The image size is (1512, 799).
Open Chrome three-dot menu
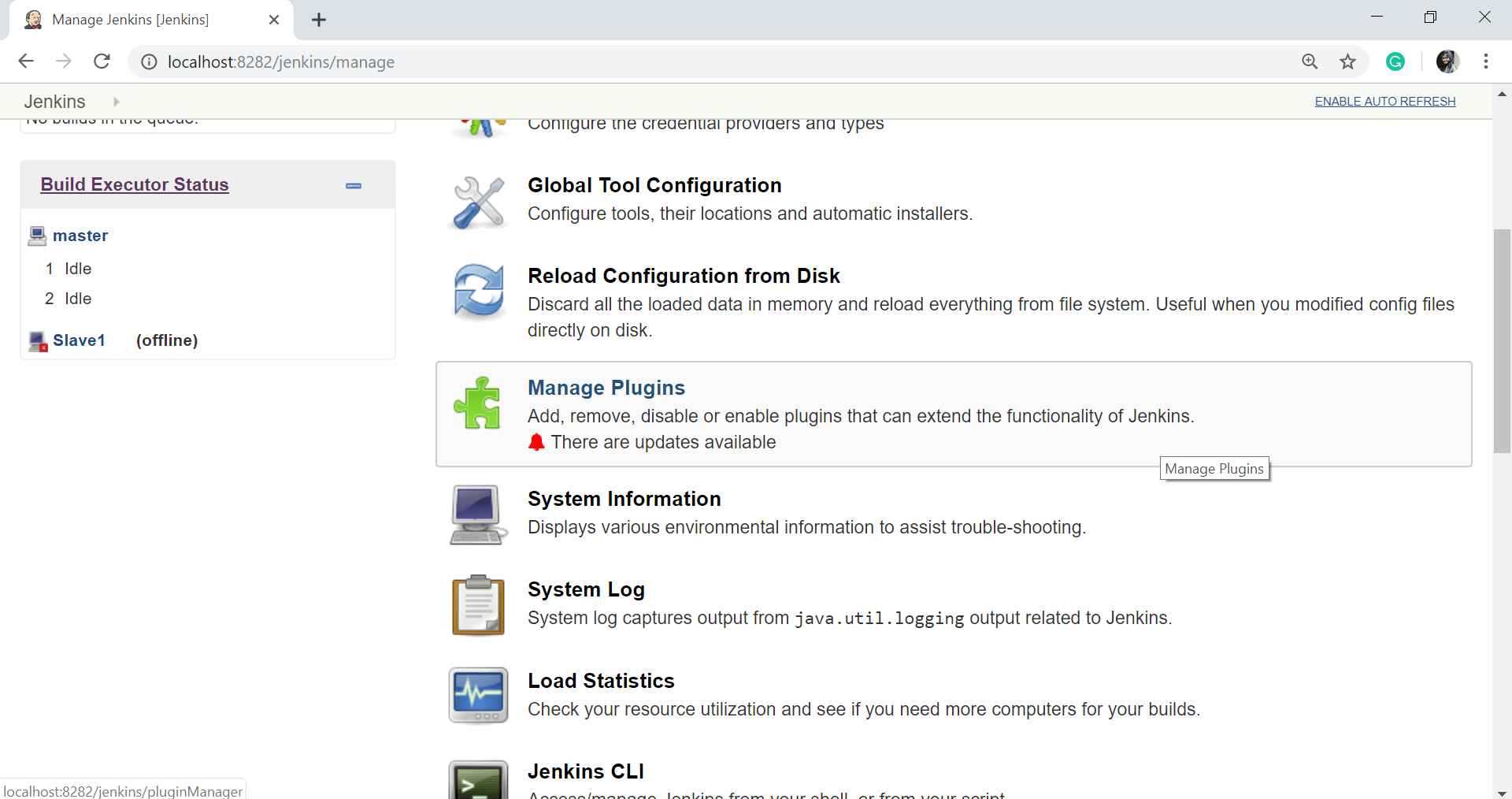pyautogui.click(x=1486, y=61)
